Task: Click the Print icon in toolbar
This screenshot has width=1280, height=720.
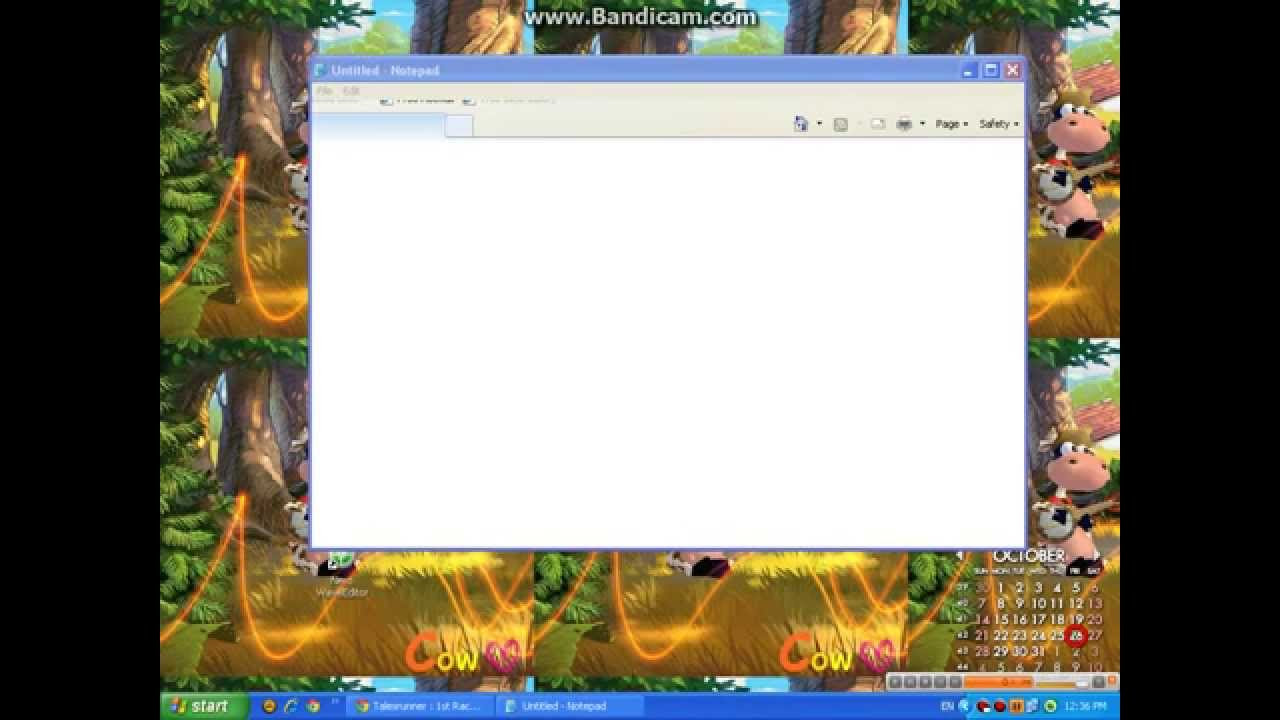Action: click(904, 124)
